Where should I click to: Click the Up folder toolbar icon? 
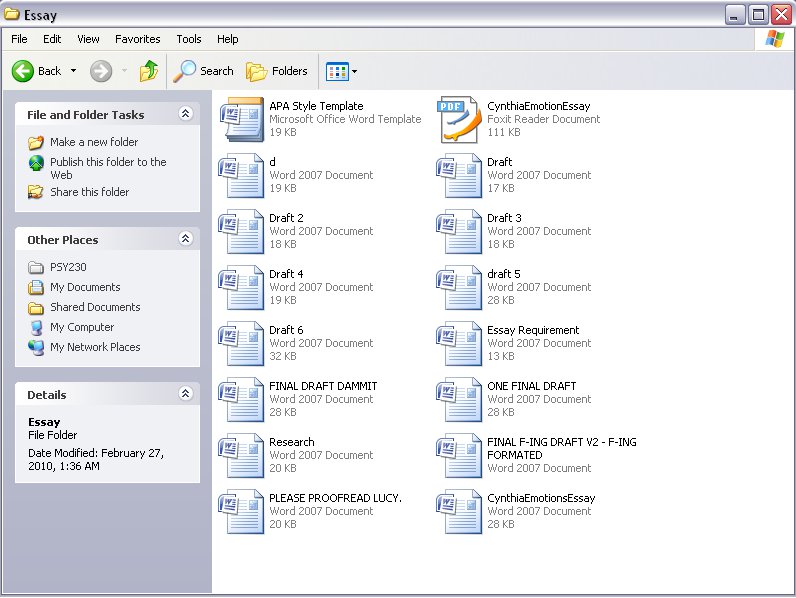click(149, 71)
